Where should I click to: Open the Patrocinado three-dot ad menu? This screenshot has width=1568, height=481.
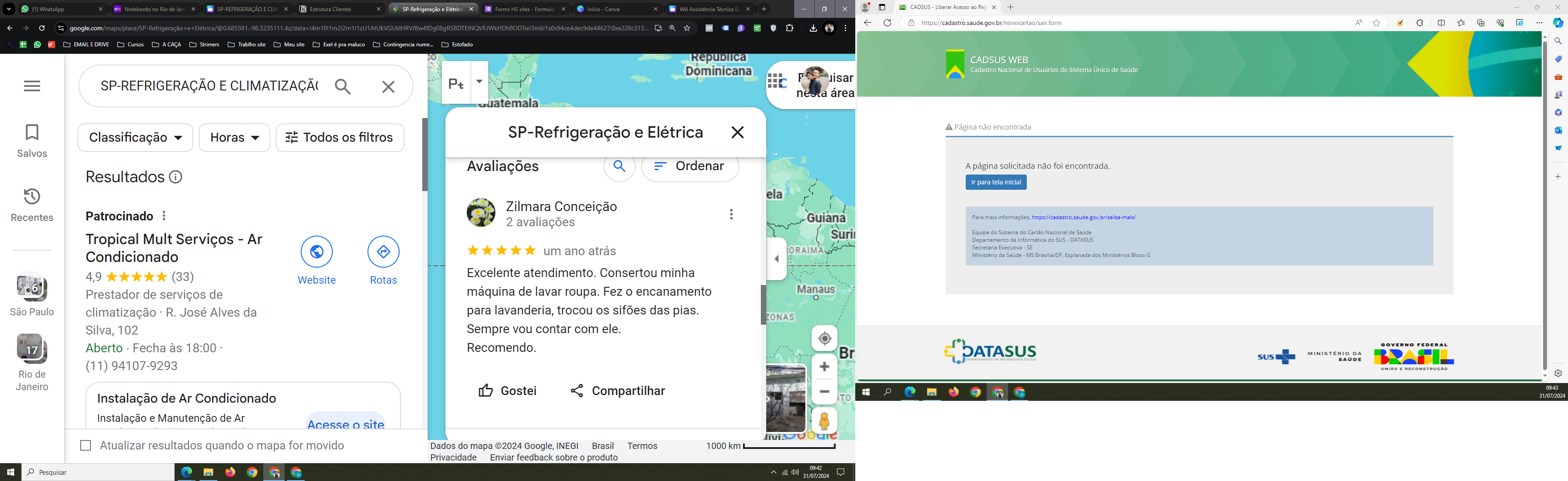(x=164, y=216)
